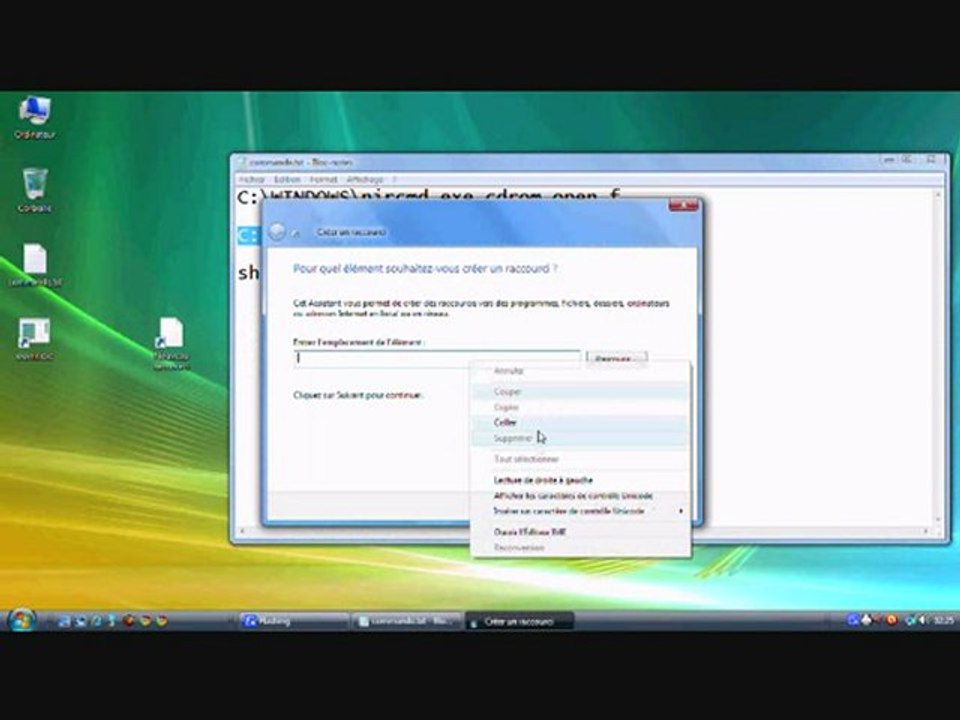
Task: Click the Windows Start orb
Action: [x=21, y=620]
